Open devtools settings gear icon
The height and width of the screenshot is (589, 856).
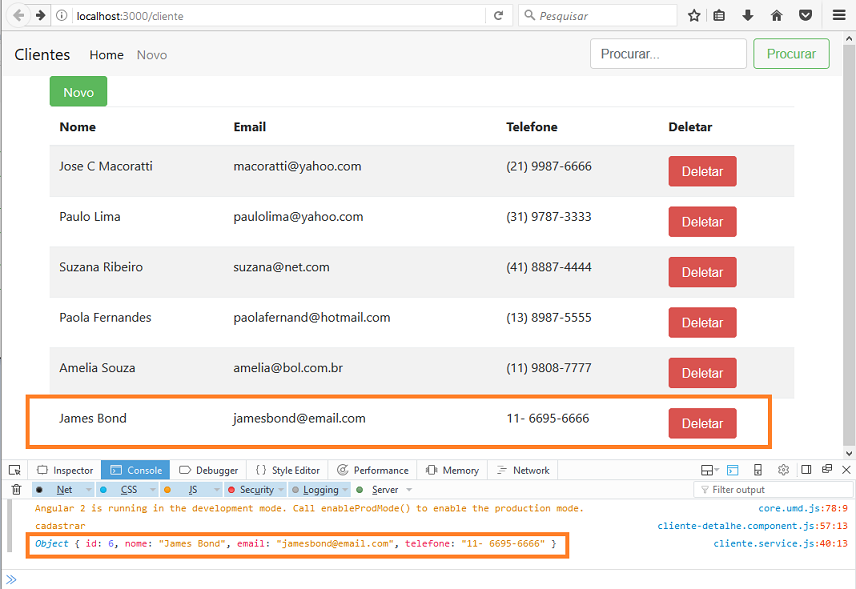click(x=783, y=469)
